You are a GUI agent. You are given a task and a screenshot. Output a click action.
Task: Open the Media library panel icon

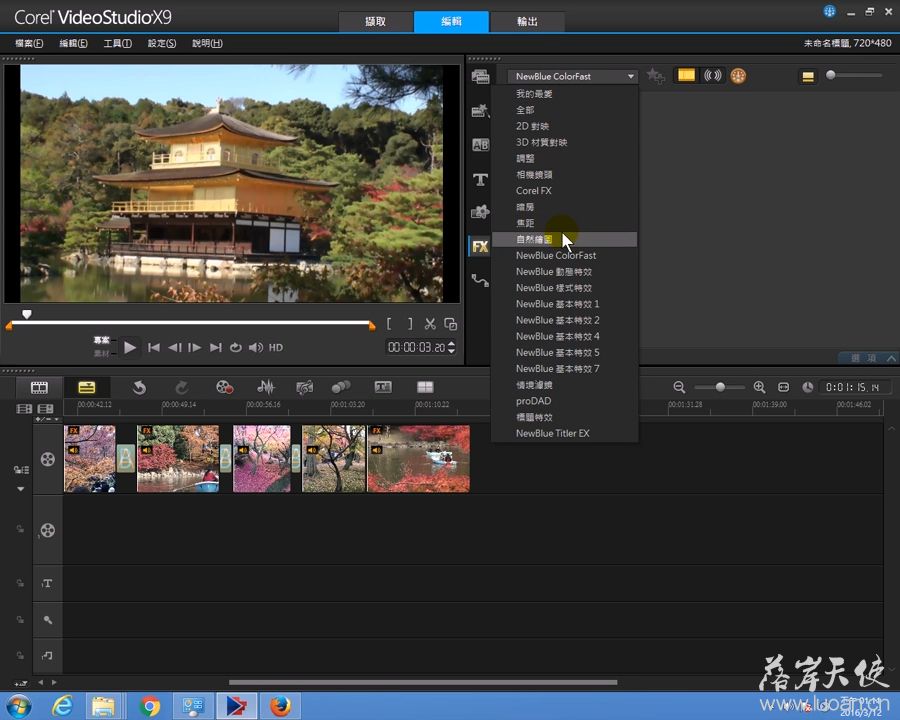(480, 76)
